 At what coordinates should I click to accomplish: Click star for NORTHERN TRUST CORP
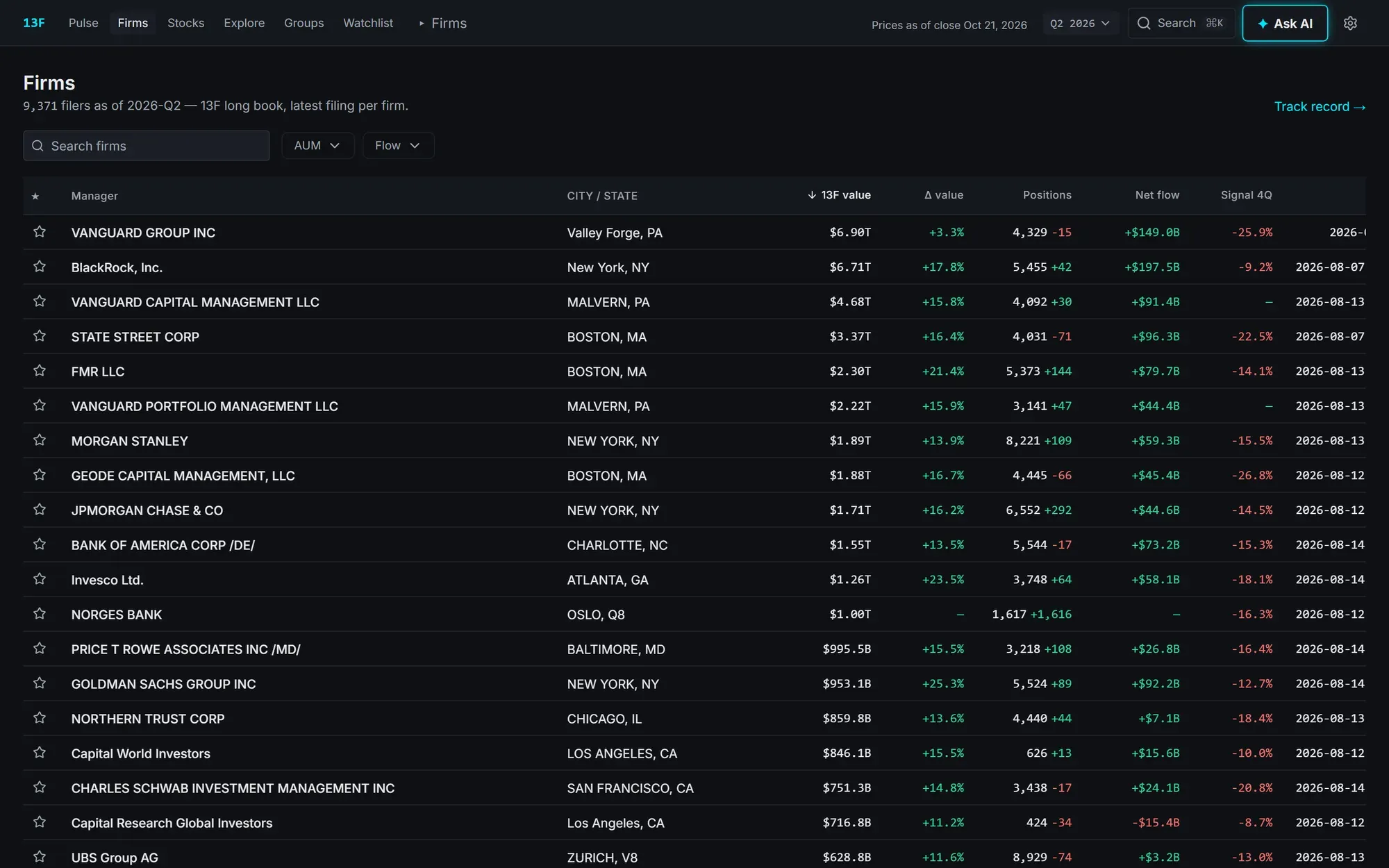[x=40, y=718]
